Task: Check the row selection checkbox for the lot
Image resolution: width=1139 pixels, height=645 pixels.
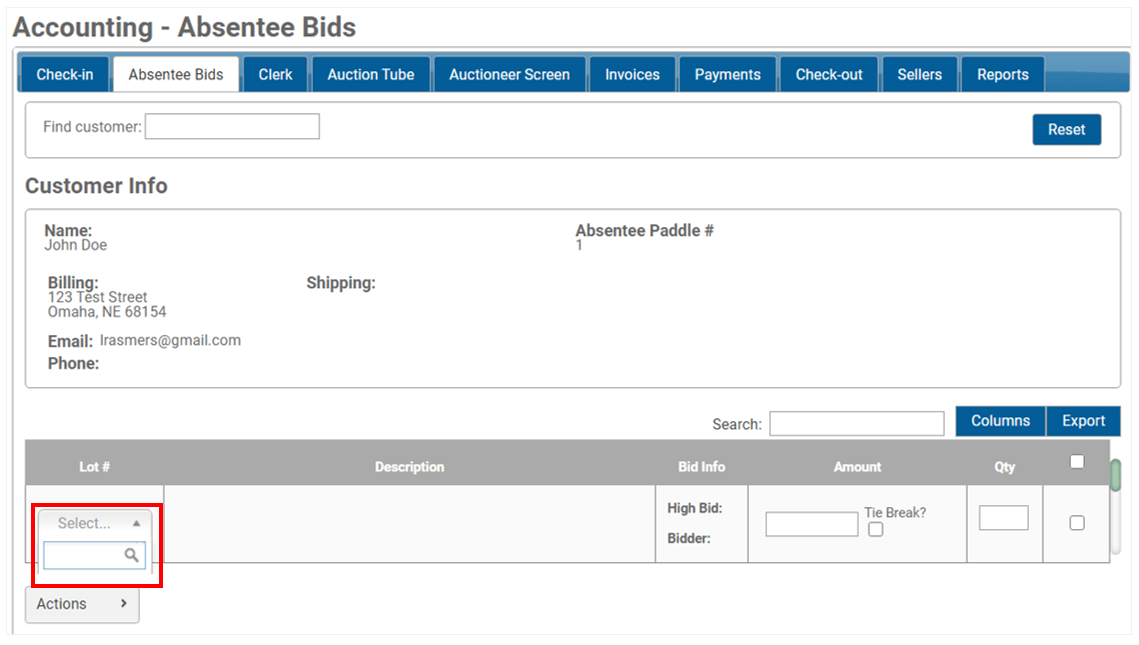Action: pos(1077,523)
